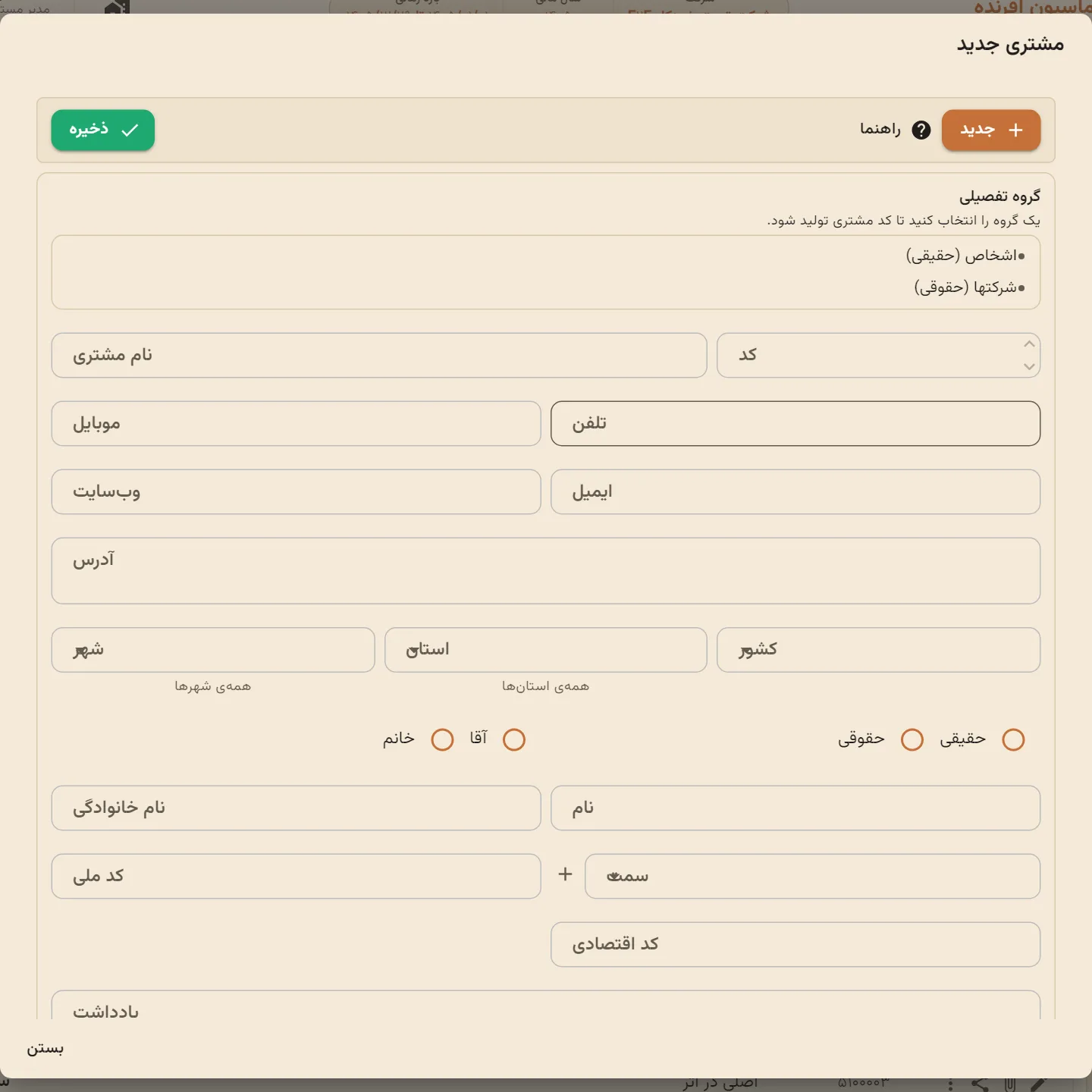Click the help question mark icon
The height and width of the screenshot is (1092, 1092).
point(921,130)
